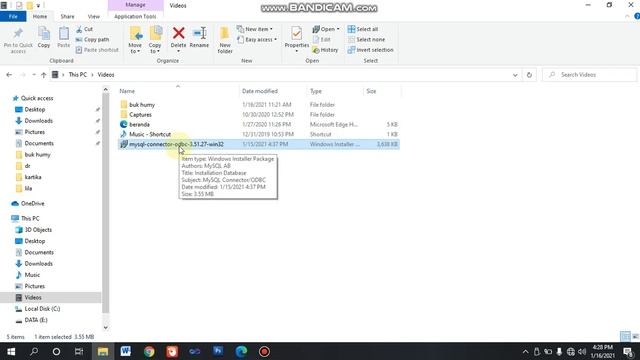
Task: Open Task View from taskbar
Action: point(79,351)
